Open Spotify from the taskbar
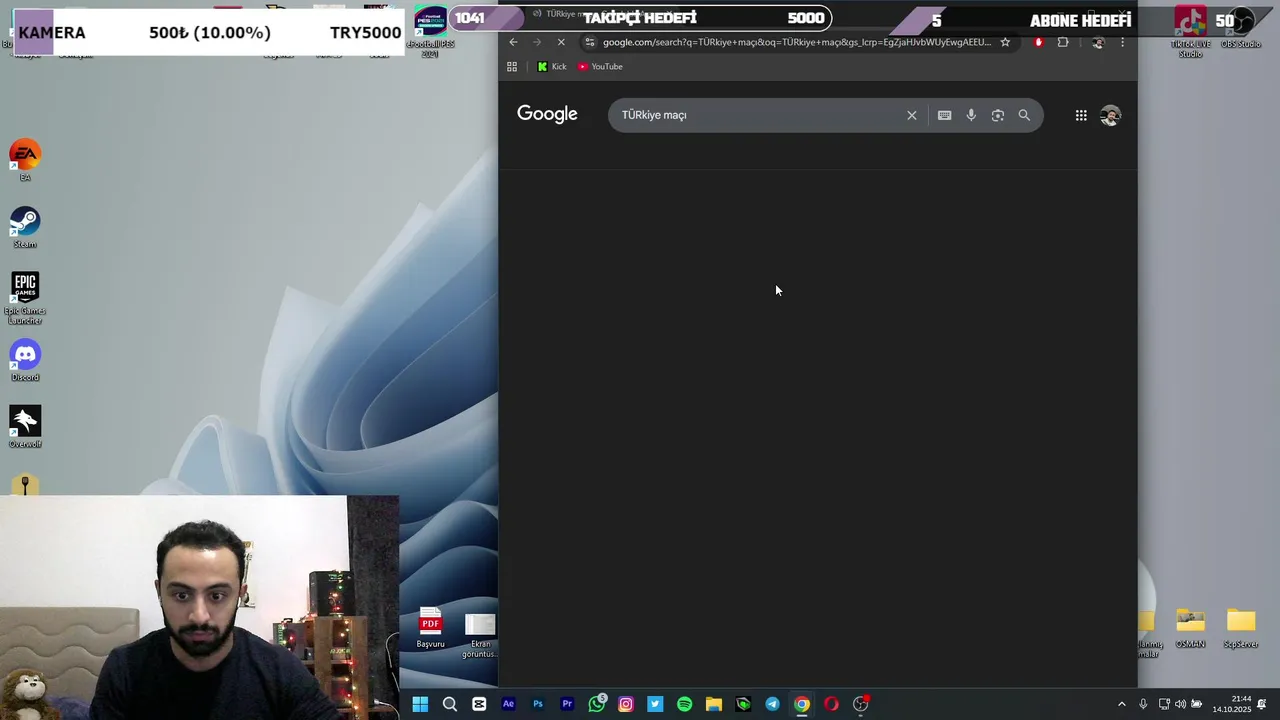 click(x=684, y=704)
